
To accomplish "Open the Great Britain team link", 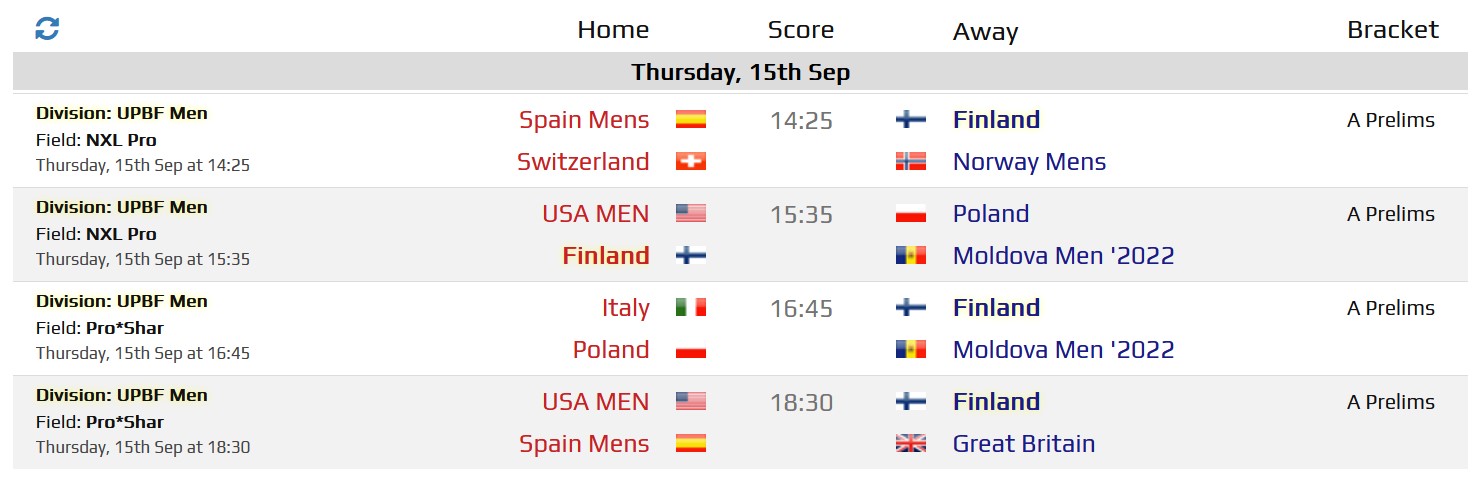I will pos(1024,443).
